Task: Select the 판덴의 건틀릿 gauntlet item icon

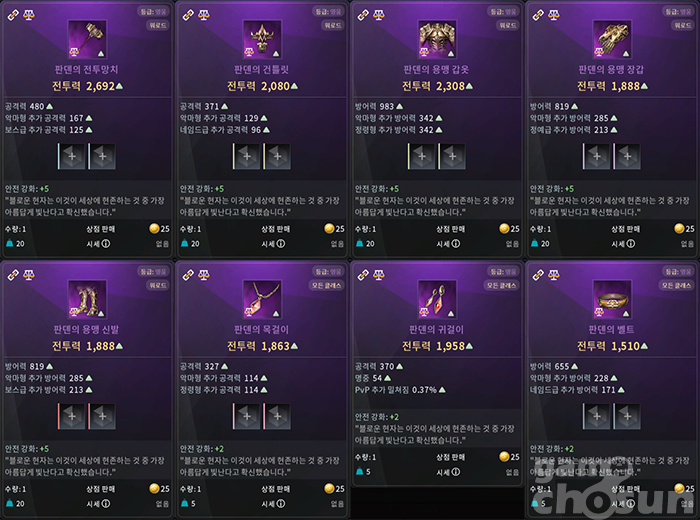Action: tap(262, 39)
